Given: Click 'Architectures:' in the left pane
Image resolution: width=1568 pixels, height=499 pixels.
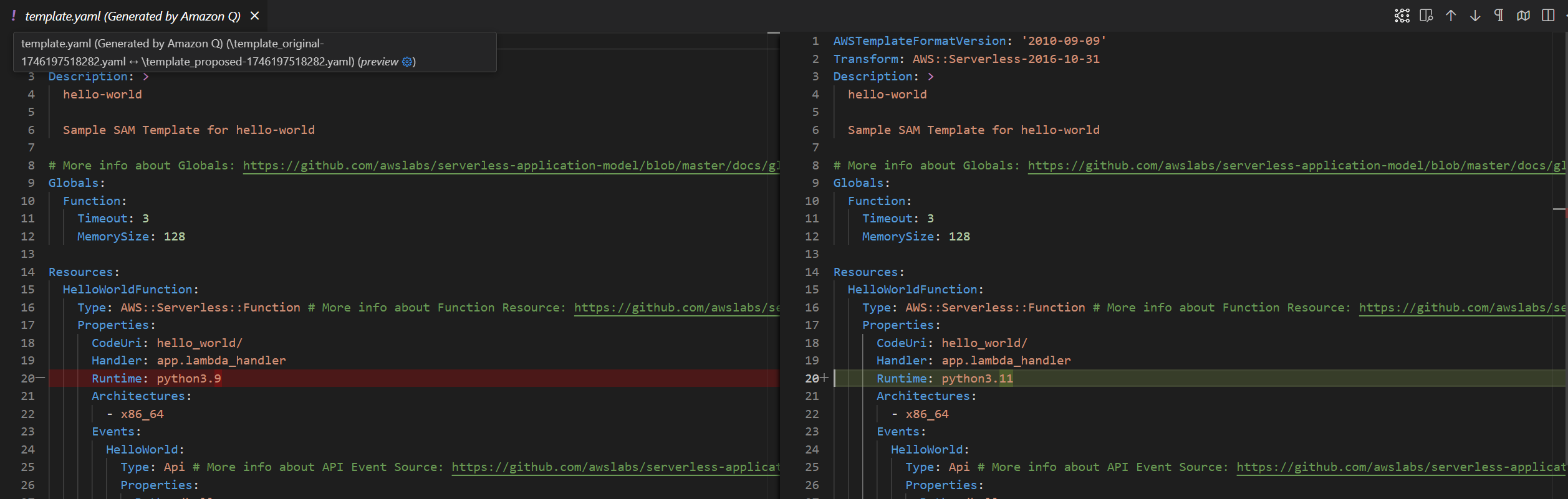Looking at the screenshot, I should [x=142, y=396].
